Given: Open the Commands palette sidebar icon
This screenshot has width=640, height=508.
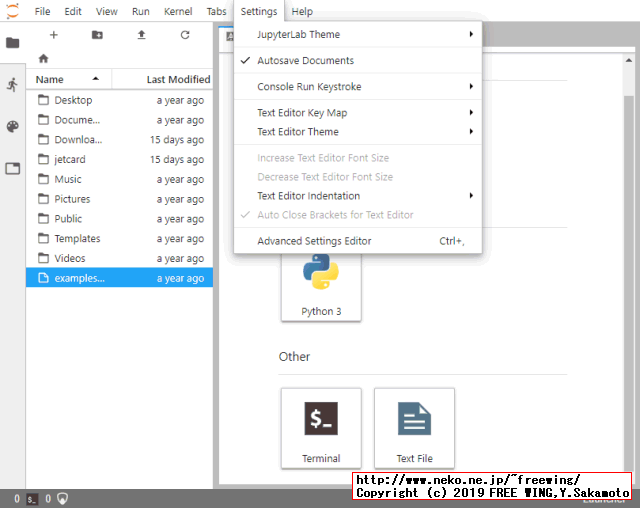Looking at the screenshot, I should click(13, 127).
